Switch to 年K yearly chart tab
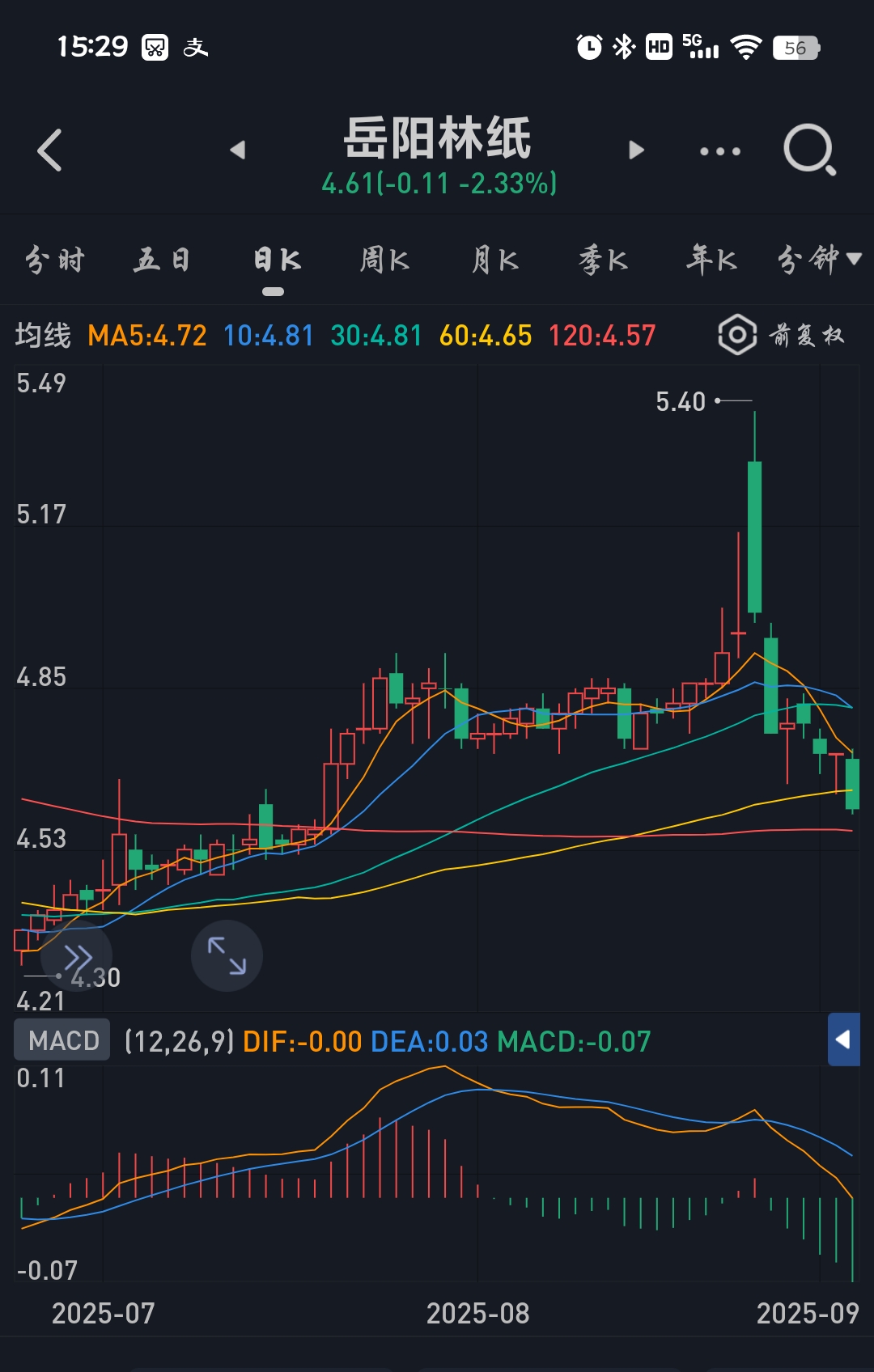The image size is (874, 1372). [711, 260]
